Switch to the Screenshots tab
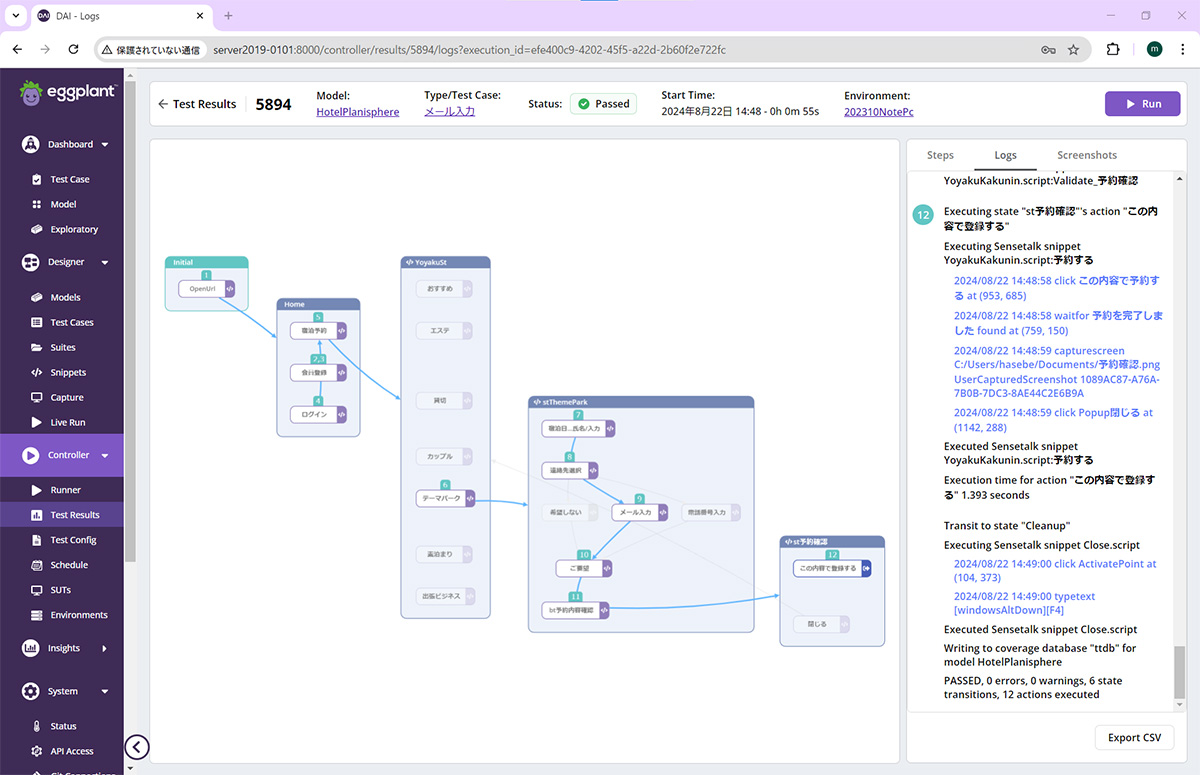The width and height of the screenshot is (1200, 775). pos(1087,155)
